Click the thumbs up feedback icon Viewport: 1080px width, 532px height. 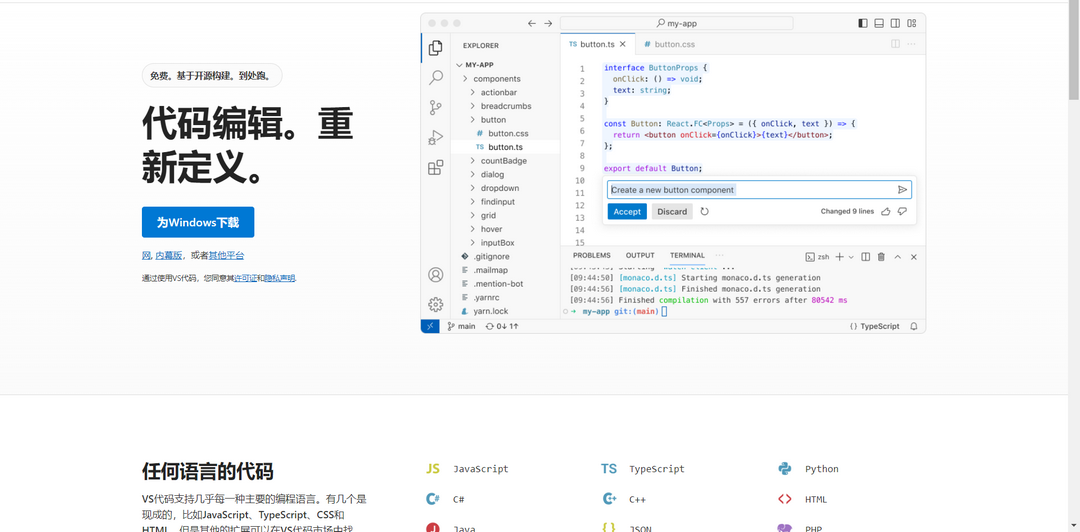(886, 212)
